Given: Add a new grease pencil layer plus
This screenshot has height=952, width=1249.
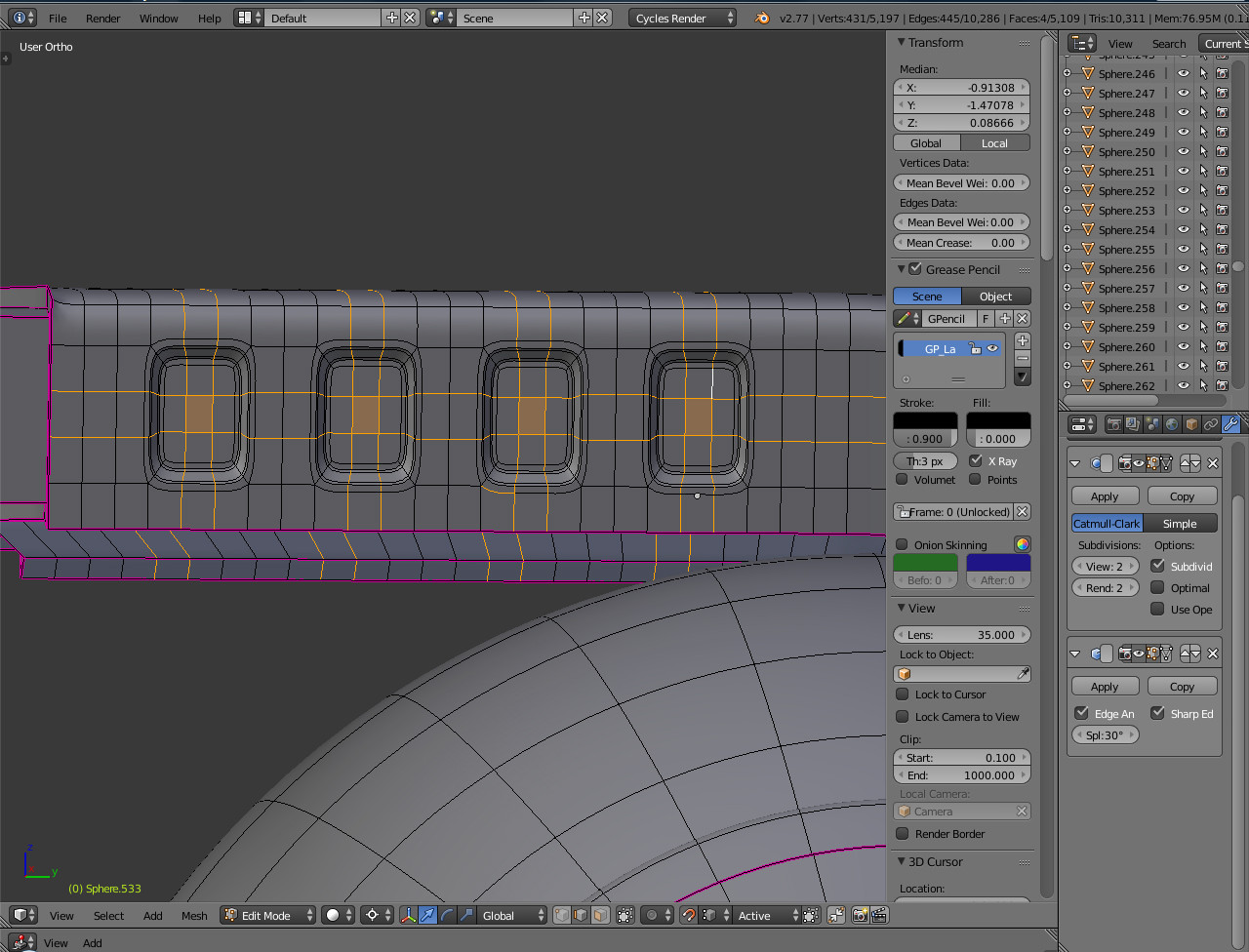Looking at the screenshot, I should 1023,340.
